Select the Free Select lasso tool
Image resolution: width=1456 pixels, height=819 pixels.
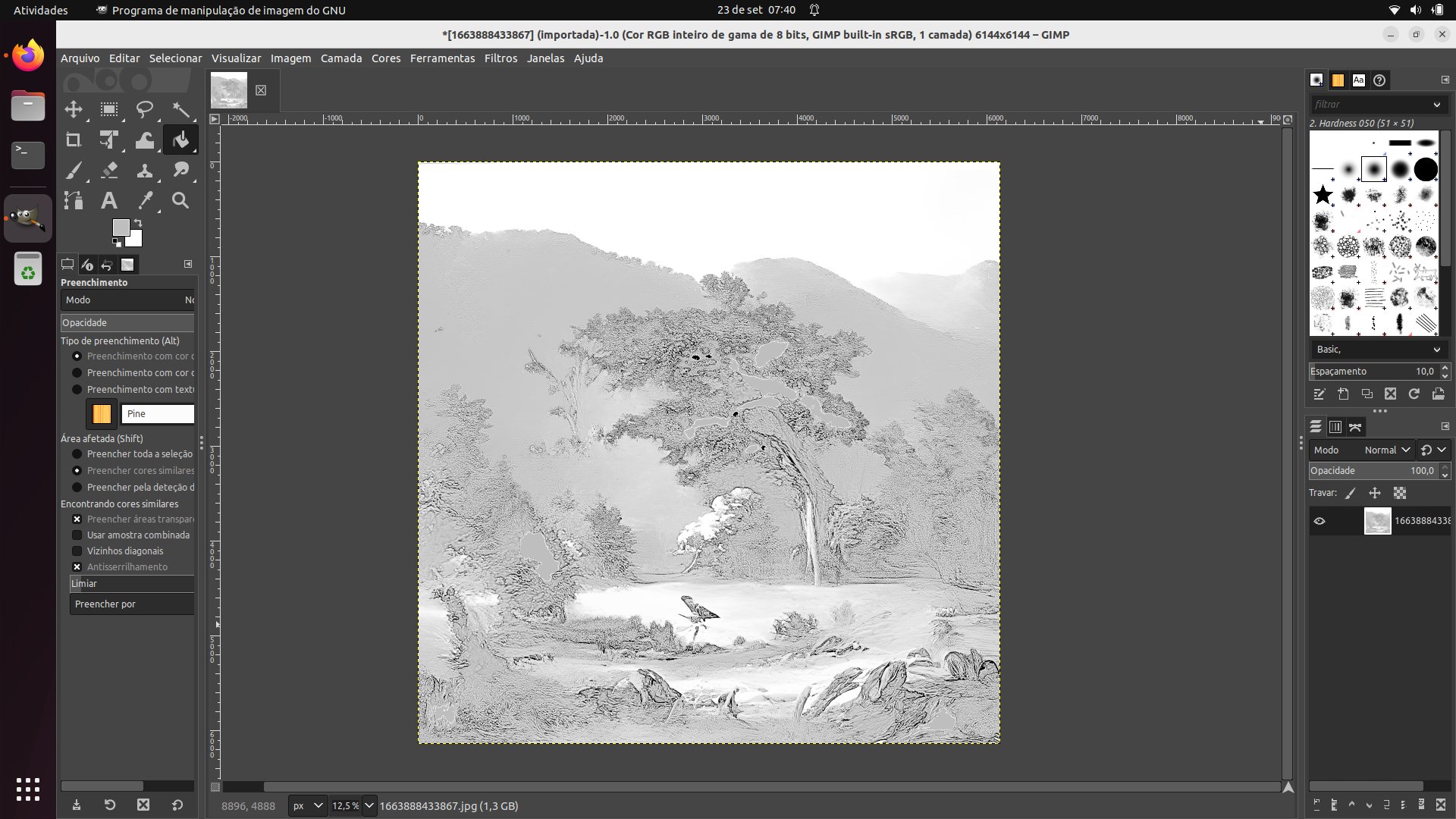click(145, 109)
